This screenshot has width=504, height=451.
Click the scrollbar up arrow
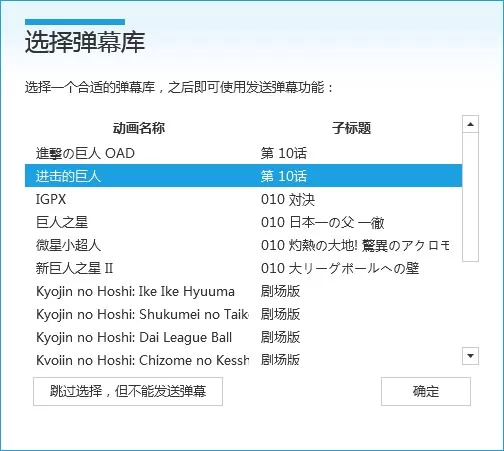coord(470,124)
